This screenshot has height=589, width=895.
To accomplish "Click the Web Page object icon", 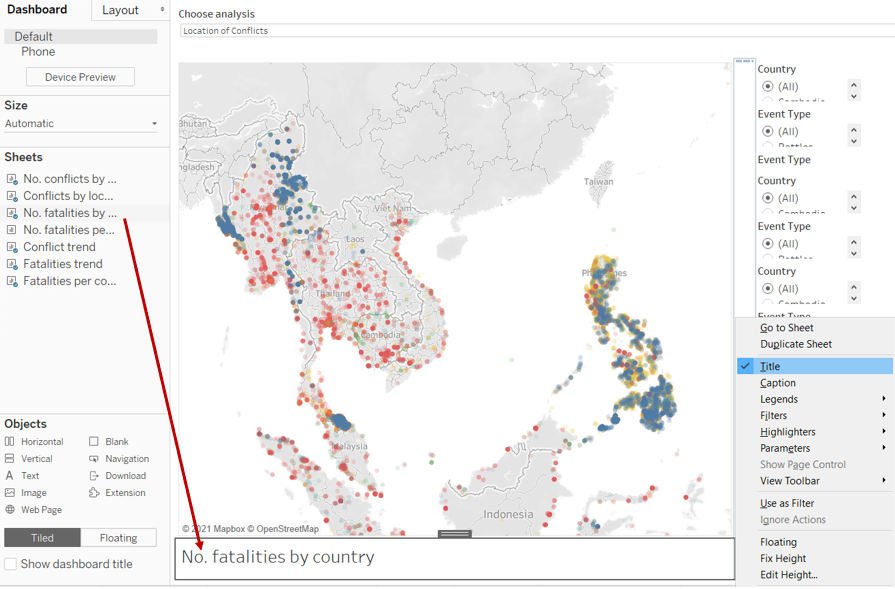I will pos(10,510).
